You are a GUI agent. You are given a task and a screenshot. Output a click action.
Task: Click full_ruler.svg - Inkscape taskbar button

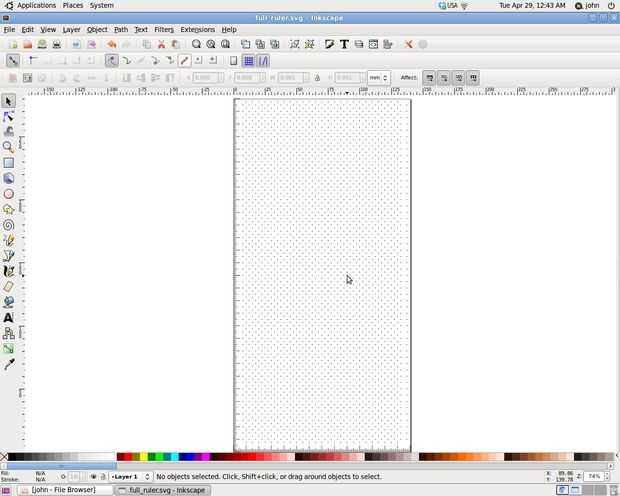pyautogui.click(x=163, y=490)
